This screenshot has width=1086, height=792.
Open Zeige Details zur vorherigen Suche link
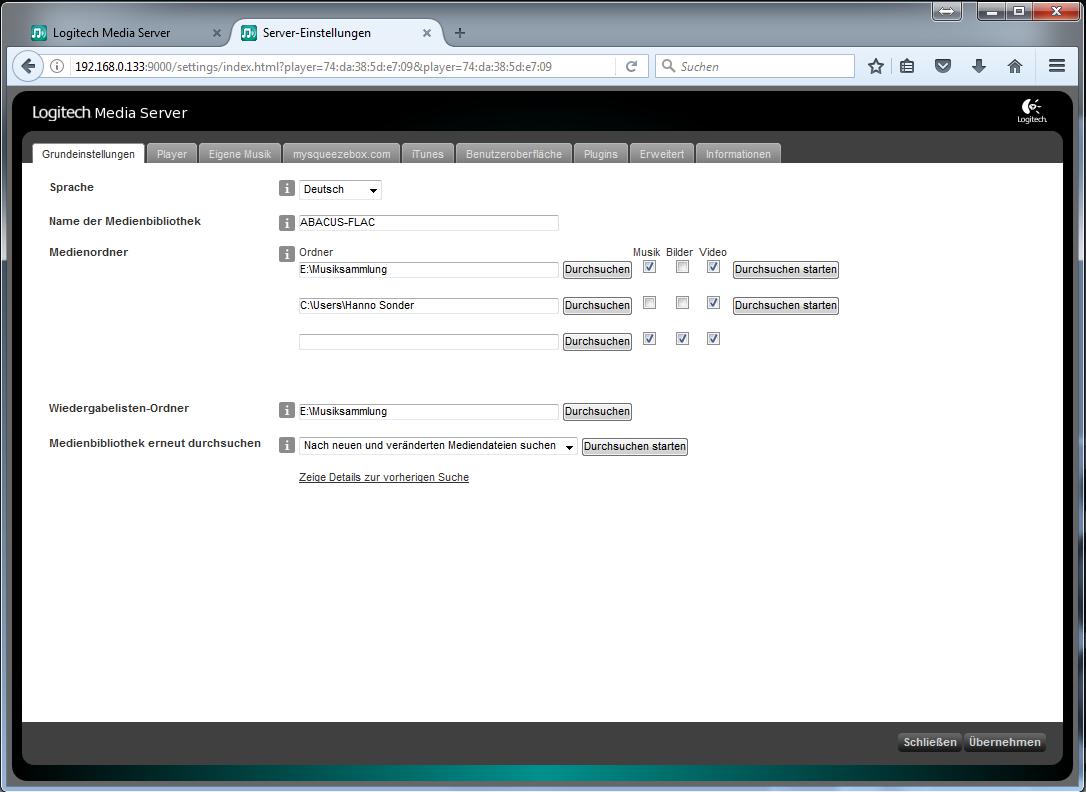(384, 477)
